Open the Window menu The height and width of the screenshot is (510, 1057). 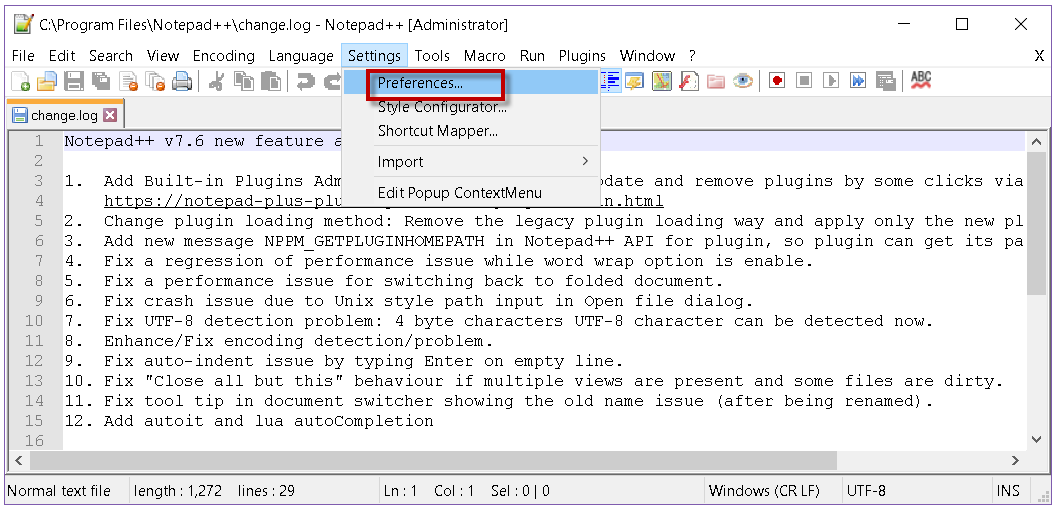pyautogui.click(x=647, y=56)
